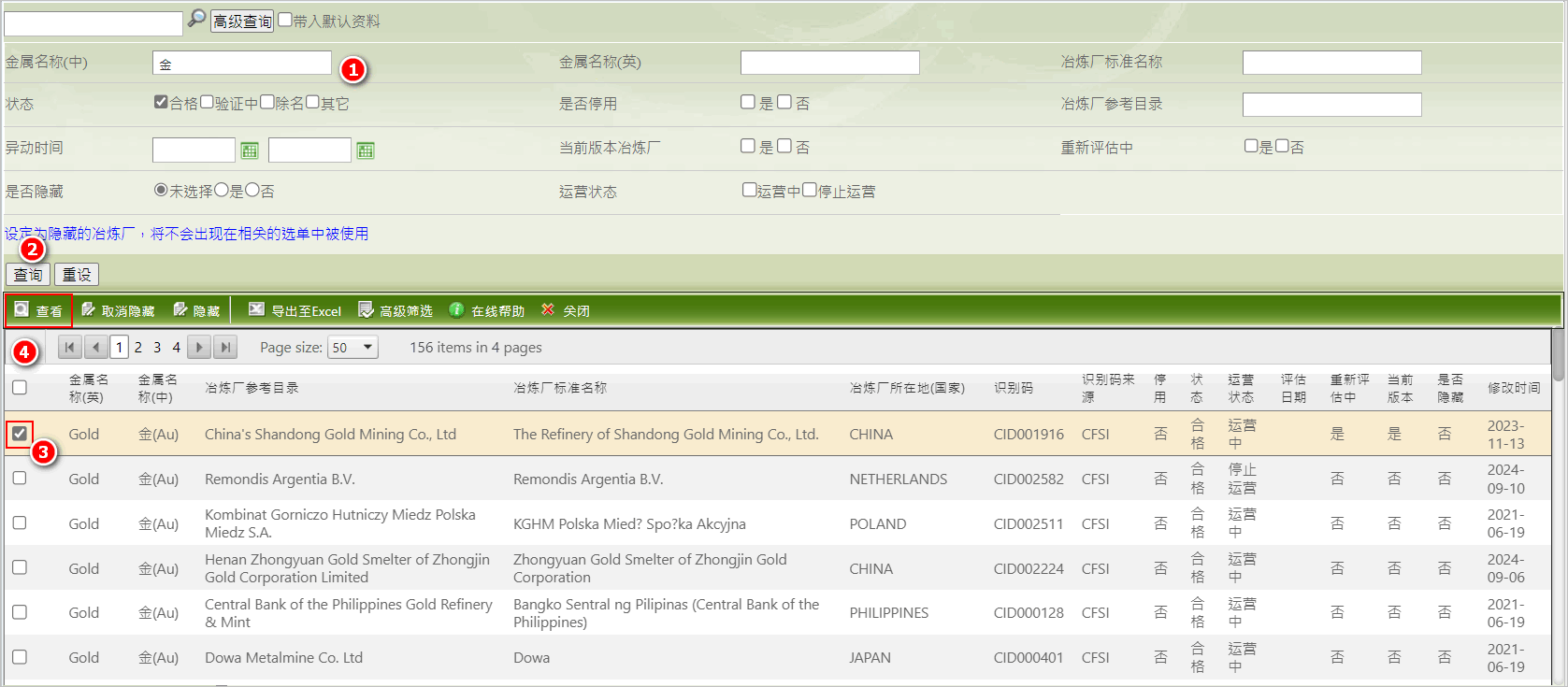Uncheck the China's Shandong Gold Mining row checkbox
Image resolution: width=1568 pixels, height=687 pixels.
20,434
